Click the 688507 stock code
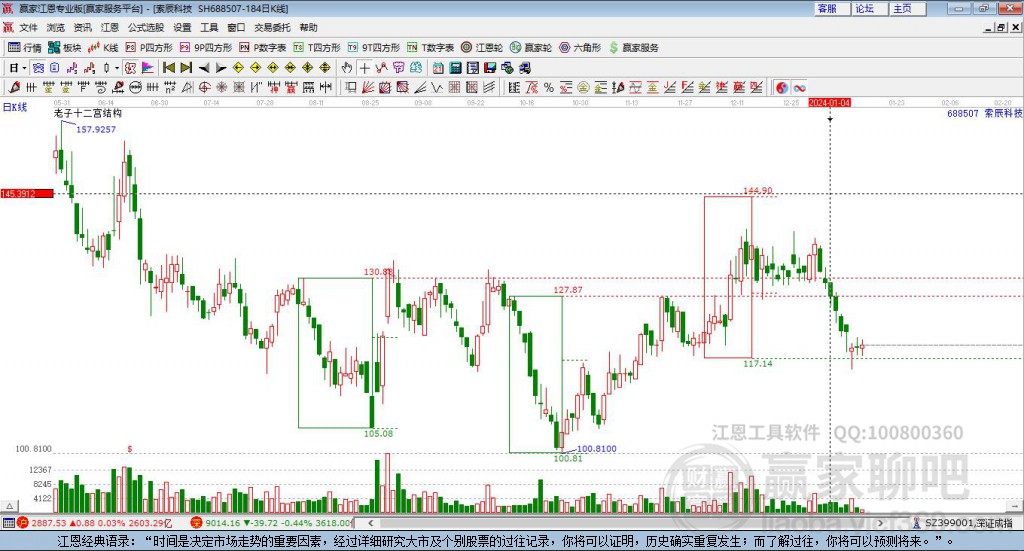Viewport: 1024px width, 551px height. coord(963,114)
